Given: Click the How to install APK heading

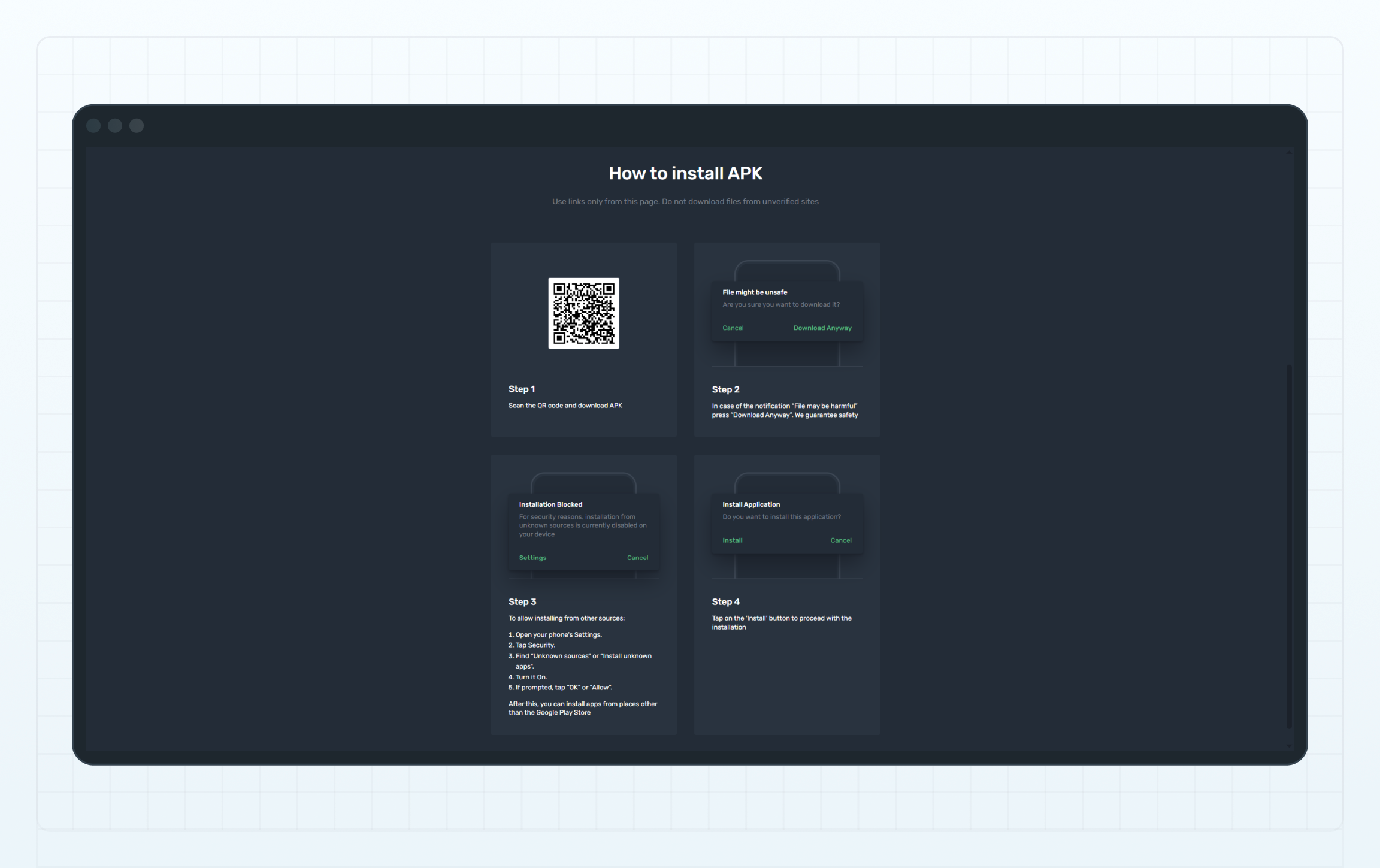Looking at the screenshot, I should (x=685, y=173).
